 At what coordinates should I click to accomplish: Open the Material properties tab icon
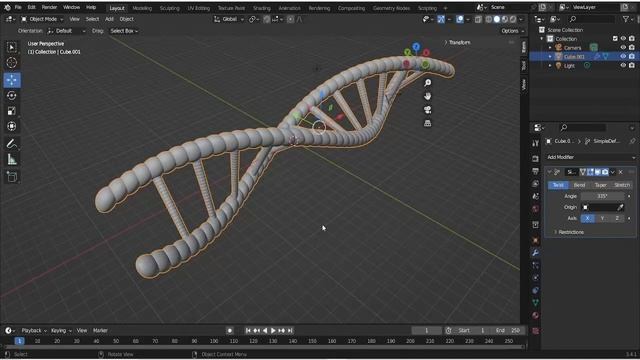[x=536, y=315]
